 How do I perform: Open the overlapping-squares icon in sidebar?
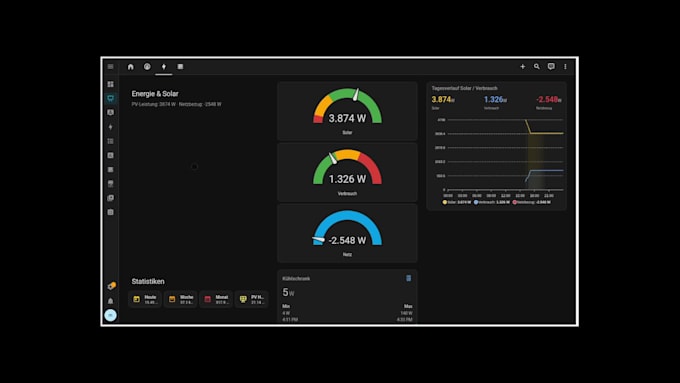click(x=111, y=198)
